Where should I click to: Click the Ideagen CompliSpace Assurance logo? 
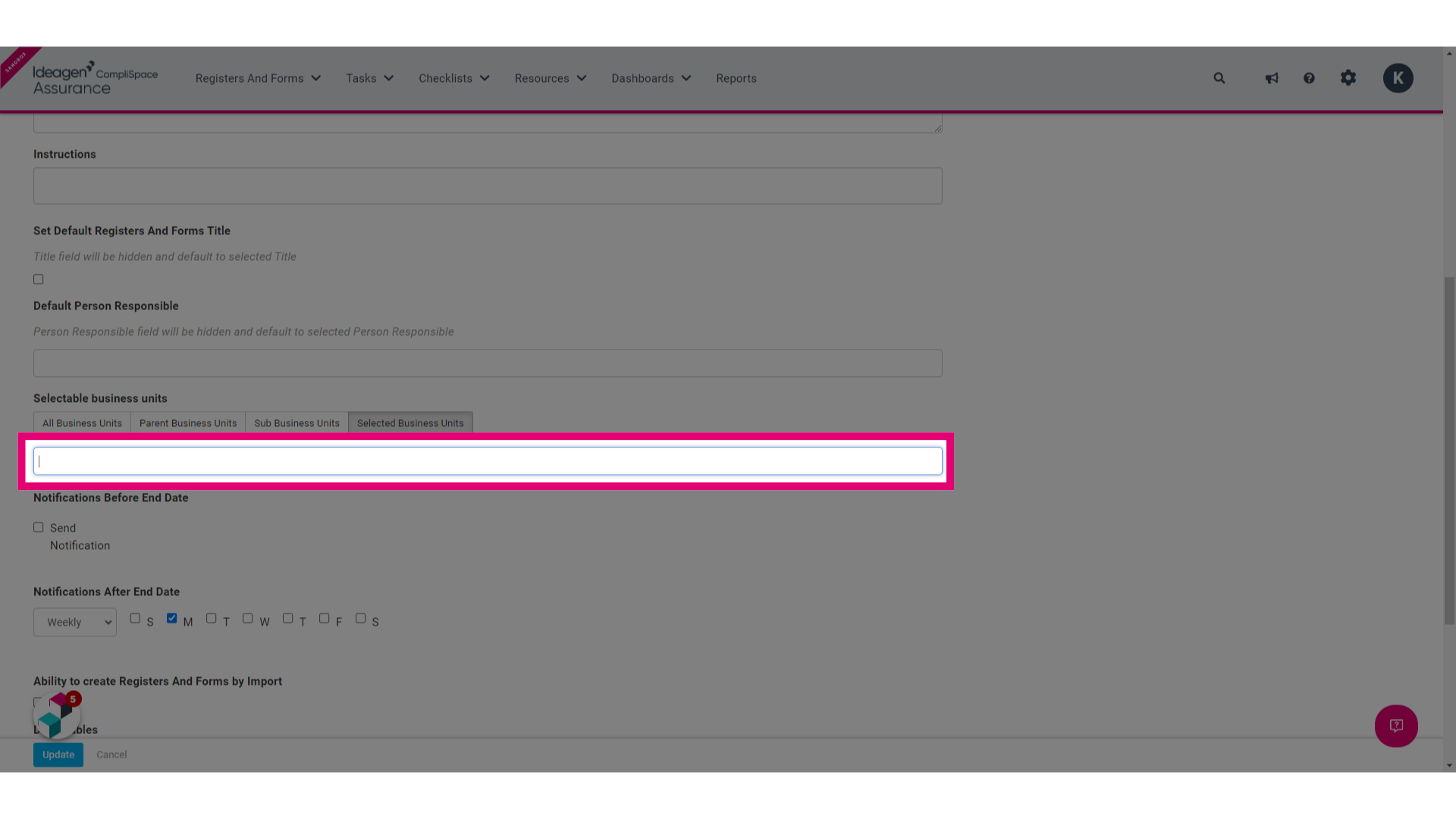95,78
